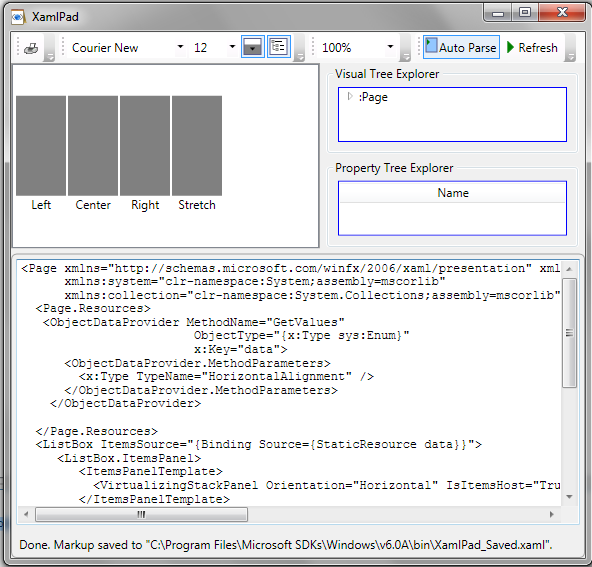
Task: Open the 100% zoom dropdown
Action: [x=390, y=47]
